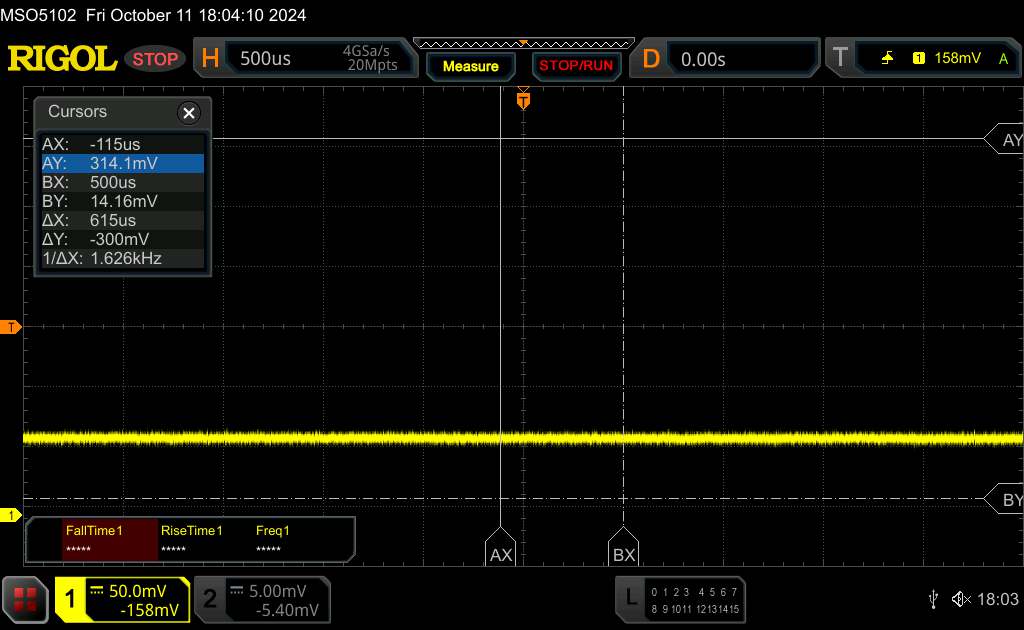Select the FallTime1 measurement item
1024x630 pixels.
click(94, 539)
